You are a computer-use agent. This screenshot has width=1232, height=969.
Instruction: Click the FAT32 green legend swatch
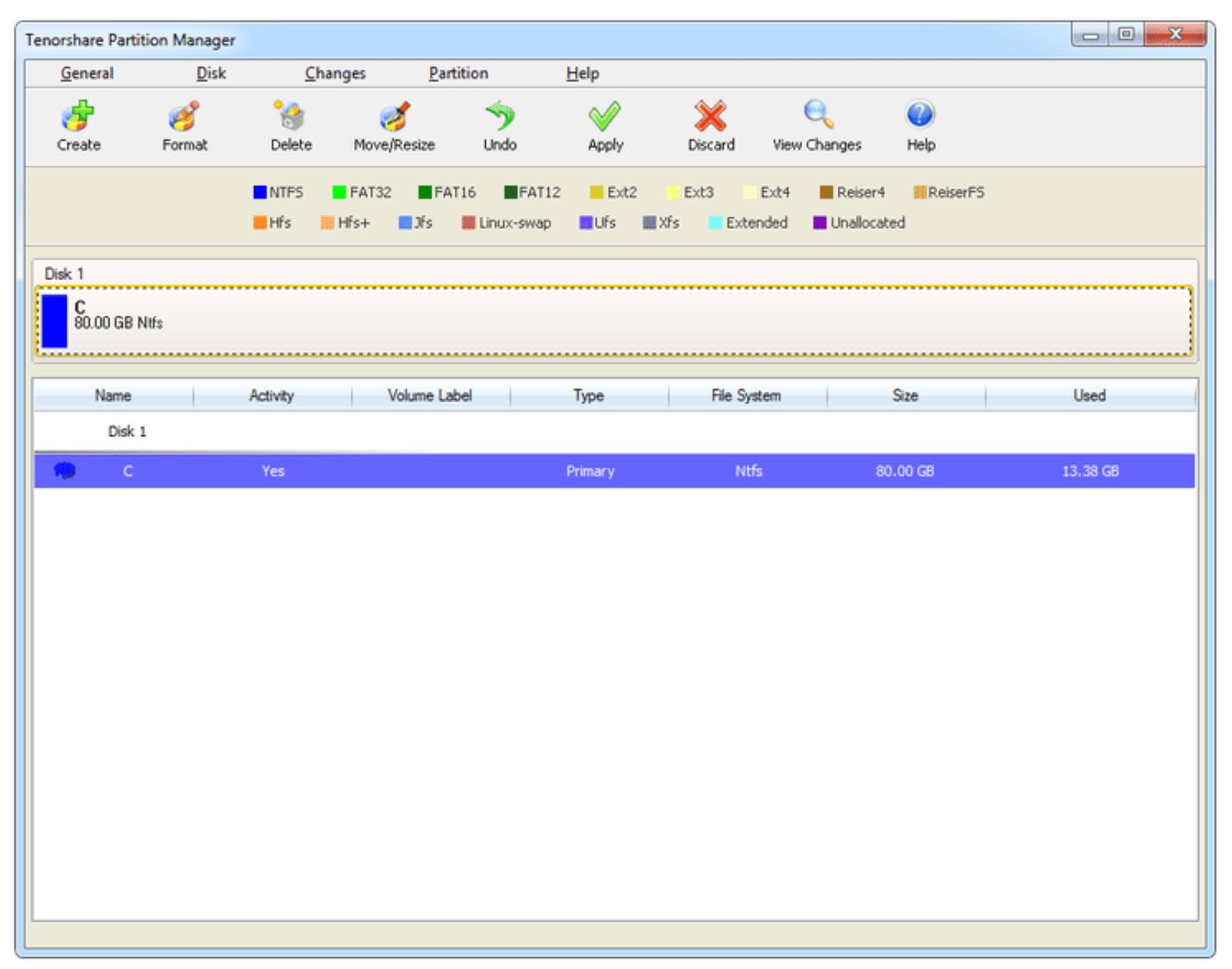point(339,192)
